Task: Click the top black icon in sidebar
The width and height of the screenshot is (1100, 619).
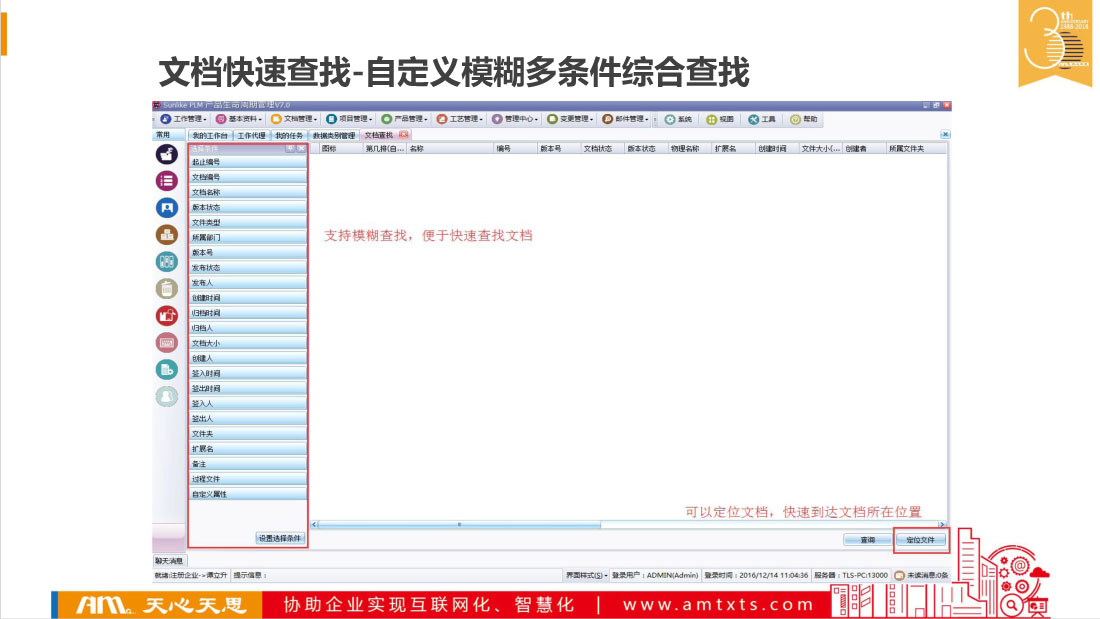Action: coord(166,154)
